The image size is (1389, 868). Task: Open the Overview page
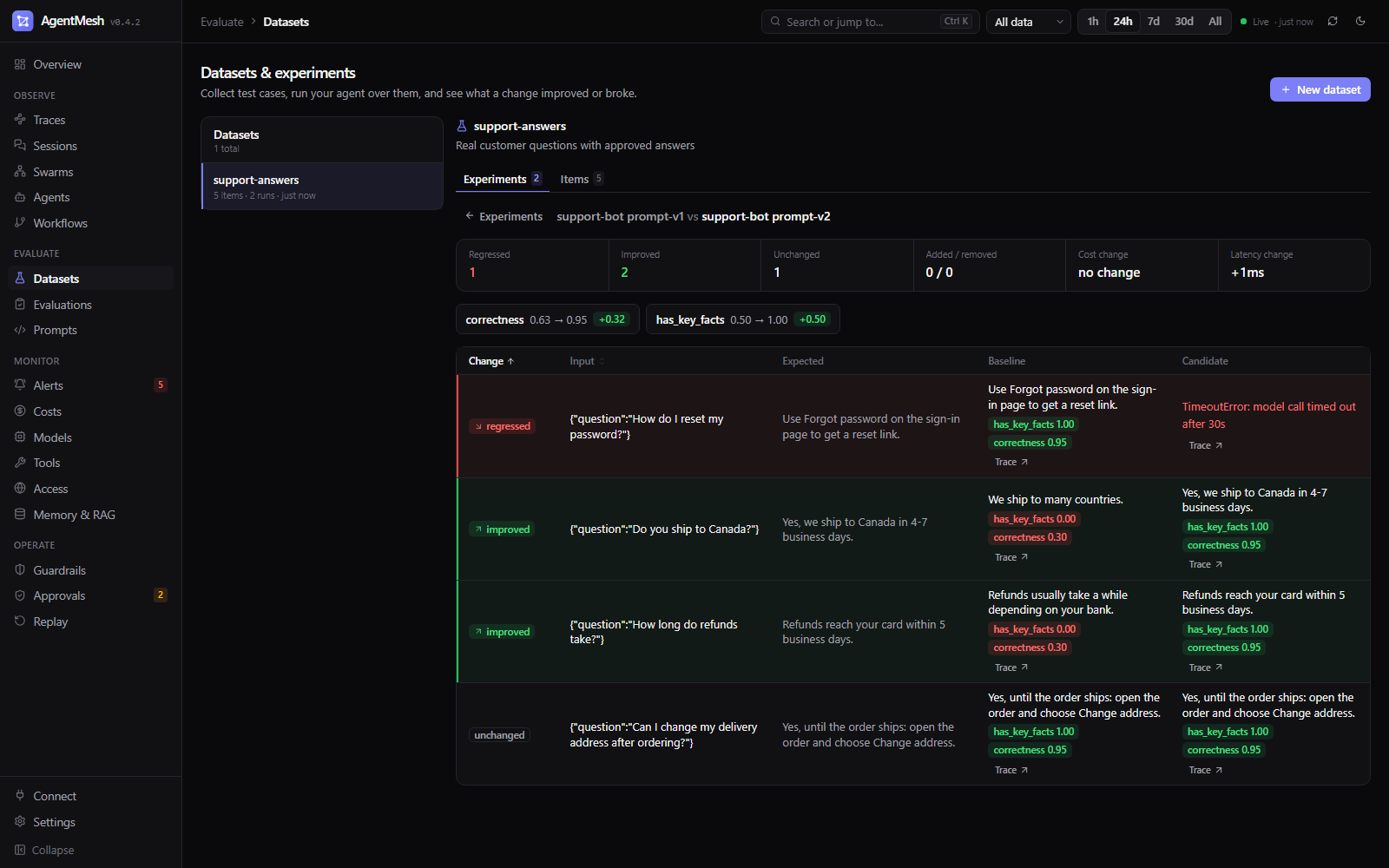90,64
